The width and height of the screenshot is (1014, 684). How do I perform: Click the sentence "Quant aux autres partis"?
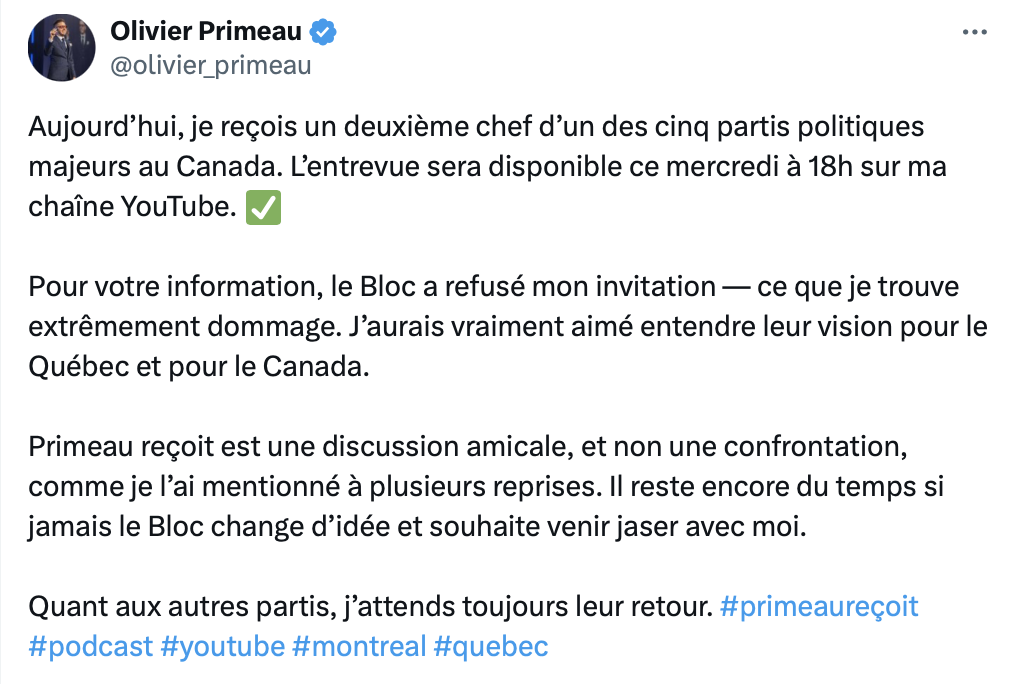(371, 607)
